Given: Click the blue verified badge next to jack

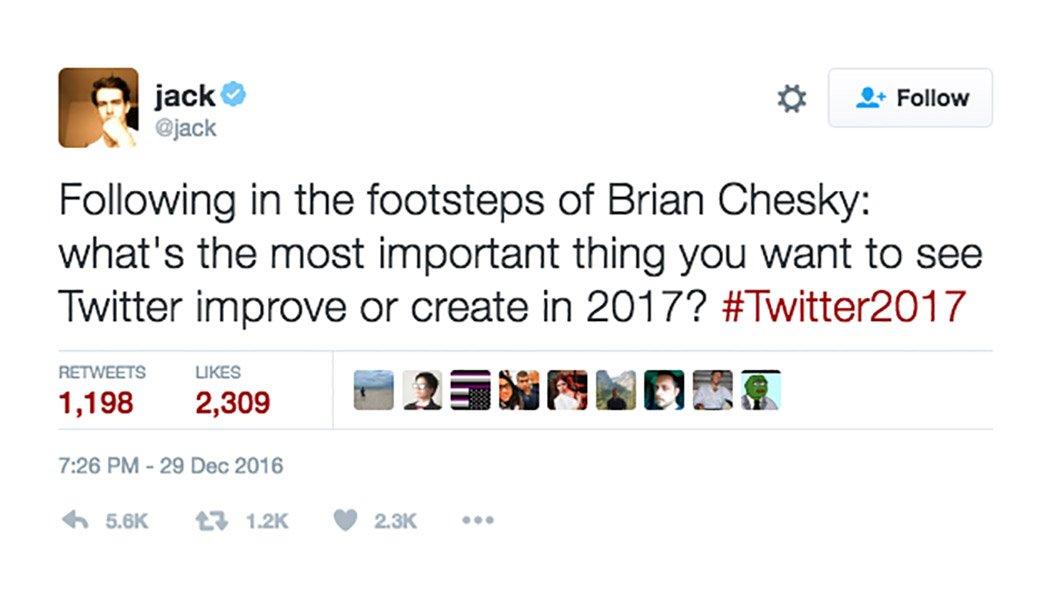Looking at the screenshot, I should pyautogui.click(x=235, y=96).
